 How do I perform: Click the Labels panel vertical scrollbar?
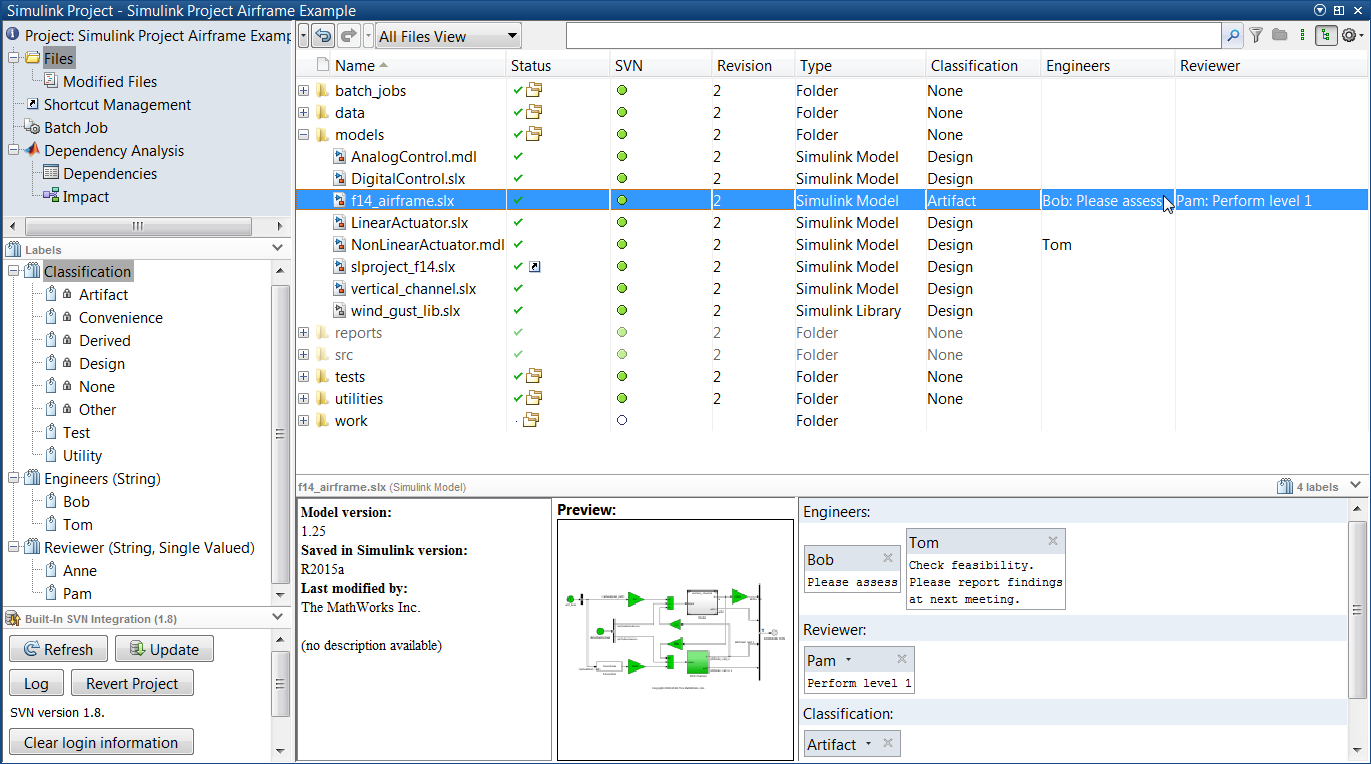pyautogui.click(x=280, y=434)
